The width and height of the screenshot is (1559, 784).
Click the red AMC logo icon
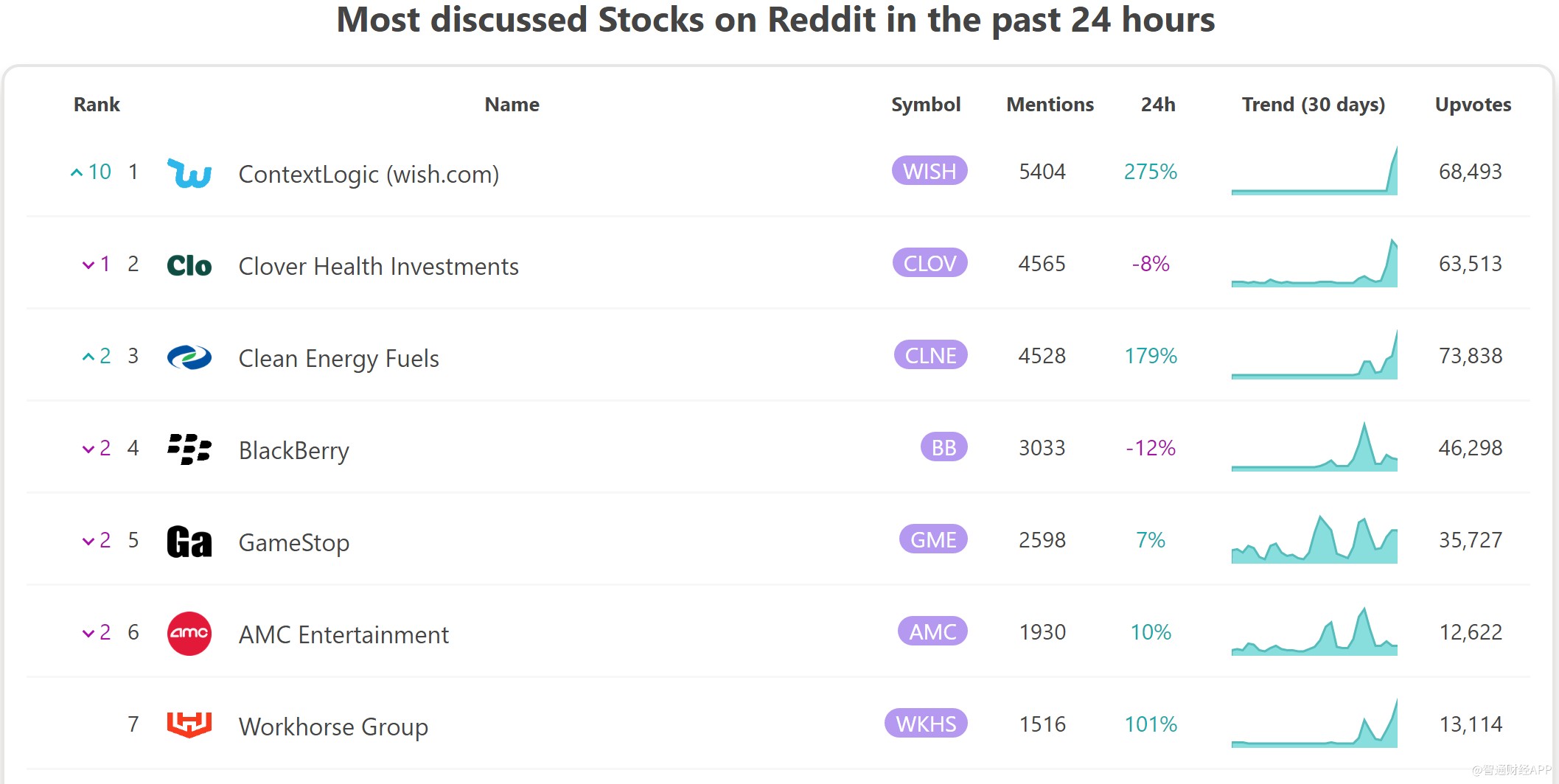point(189,633)
